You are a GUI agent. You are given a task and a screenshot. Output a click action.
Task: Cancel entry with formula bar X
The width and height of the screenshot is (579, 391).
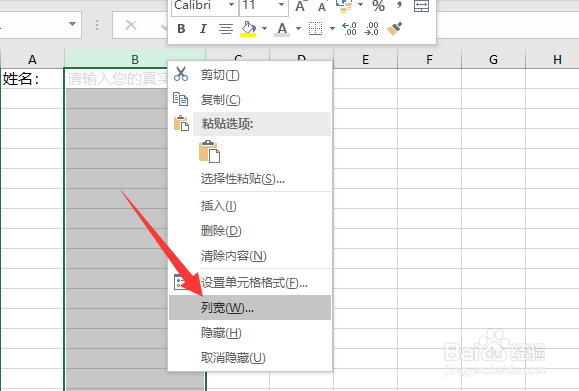pyautogui.click(x=131, y=25)
